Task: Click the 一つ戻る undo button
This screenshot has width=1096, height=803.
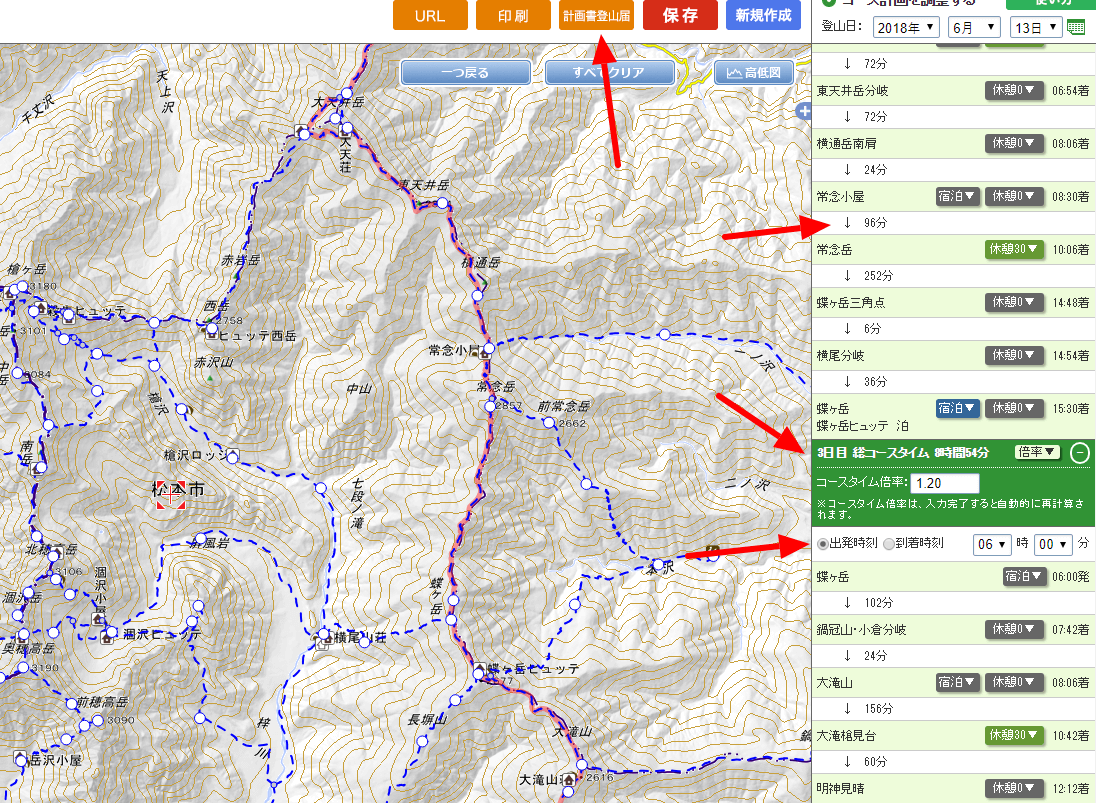Action: 466,73
